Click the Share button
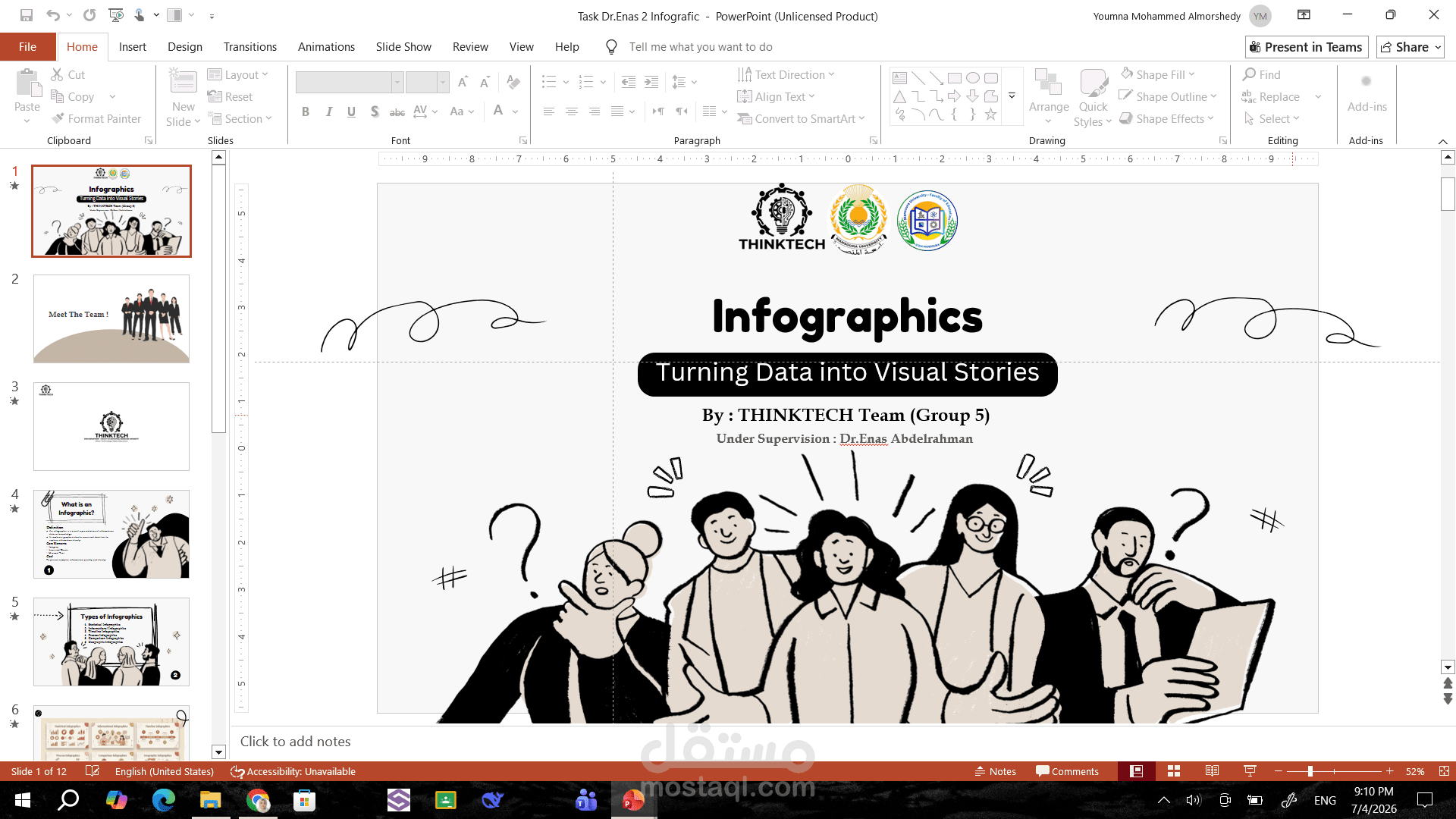Screen dimensions: 1456x819 tap(1410, 47)
